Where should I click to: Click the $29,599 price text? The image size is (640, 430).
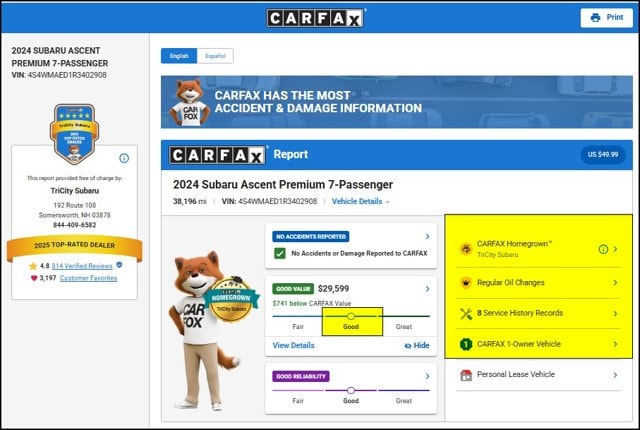coord(333,289)
